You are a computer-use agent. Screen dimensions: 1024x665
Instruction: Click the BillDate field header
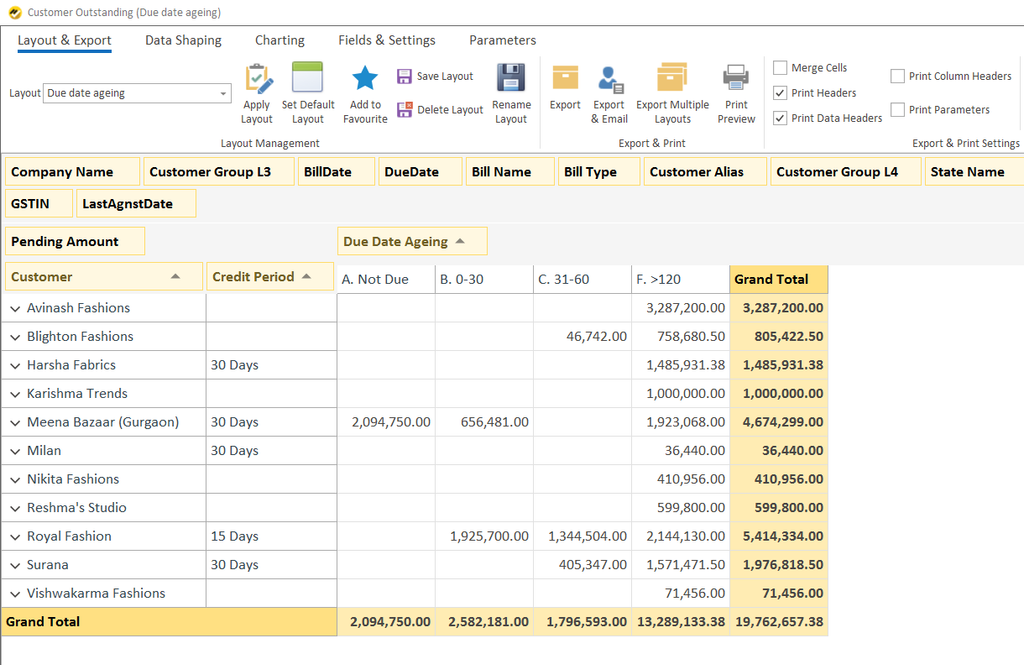pos(336,172)
